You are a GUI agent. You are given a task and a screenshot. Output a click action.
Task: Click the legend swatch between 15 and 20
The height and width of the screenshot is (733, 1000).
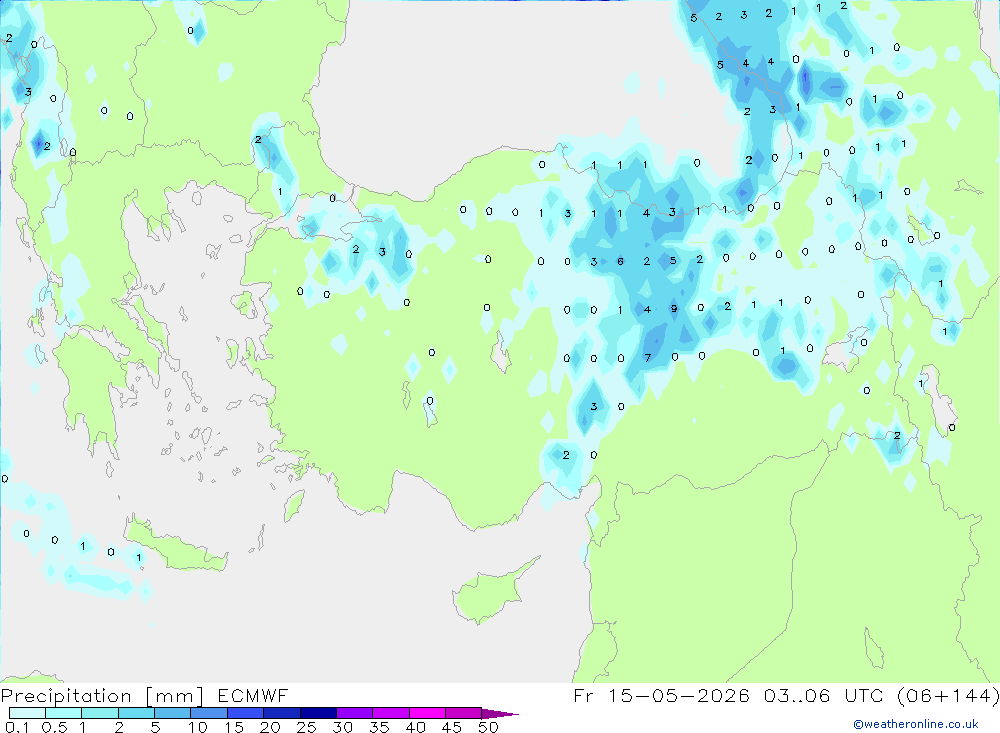point(246,713)
